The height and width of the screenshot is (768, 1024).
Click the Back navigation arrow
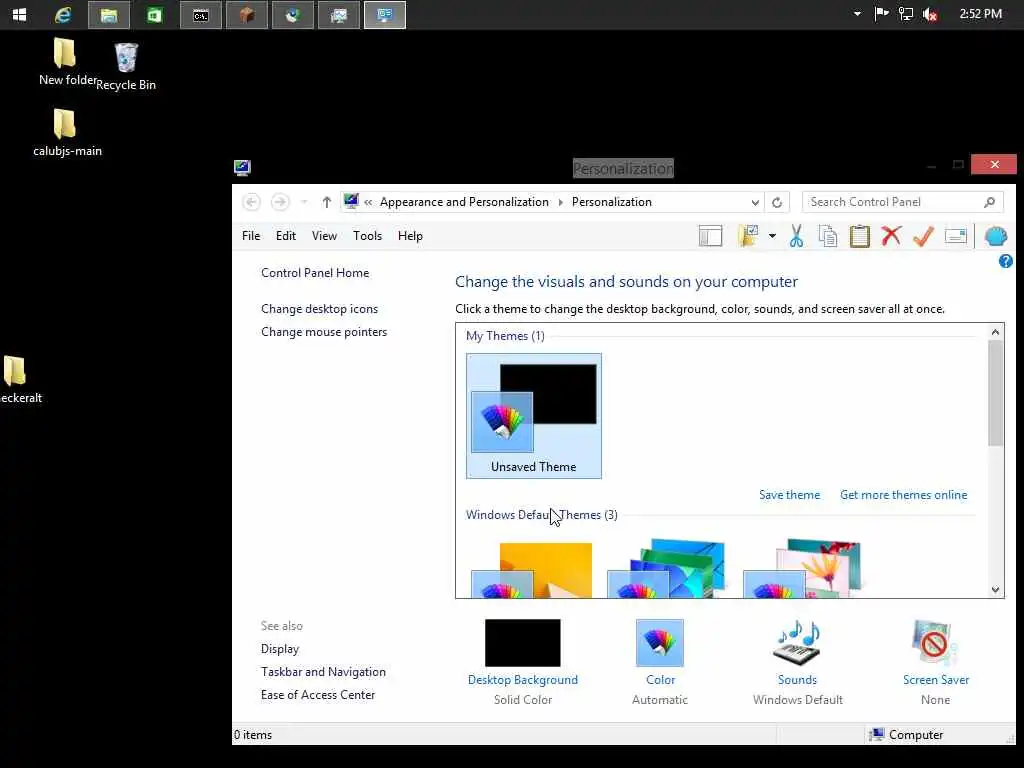pyautogui.click(x=251, y=202)
